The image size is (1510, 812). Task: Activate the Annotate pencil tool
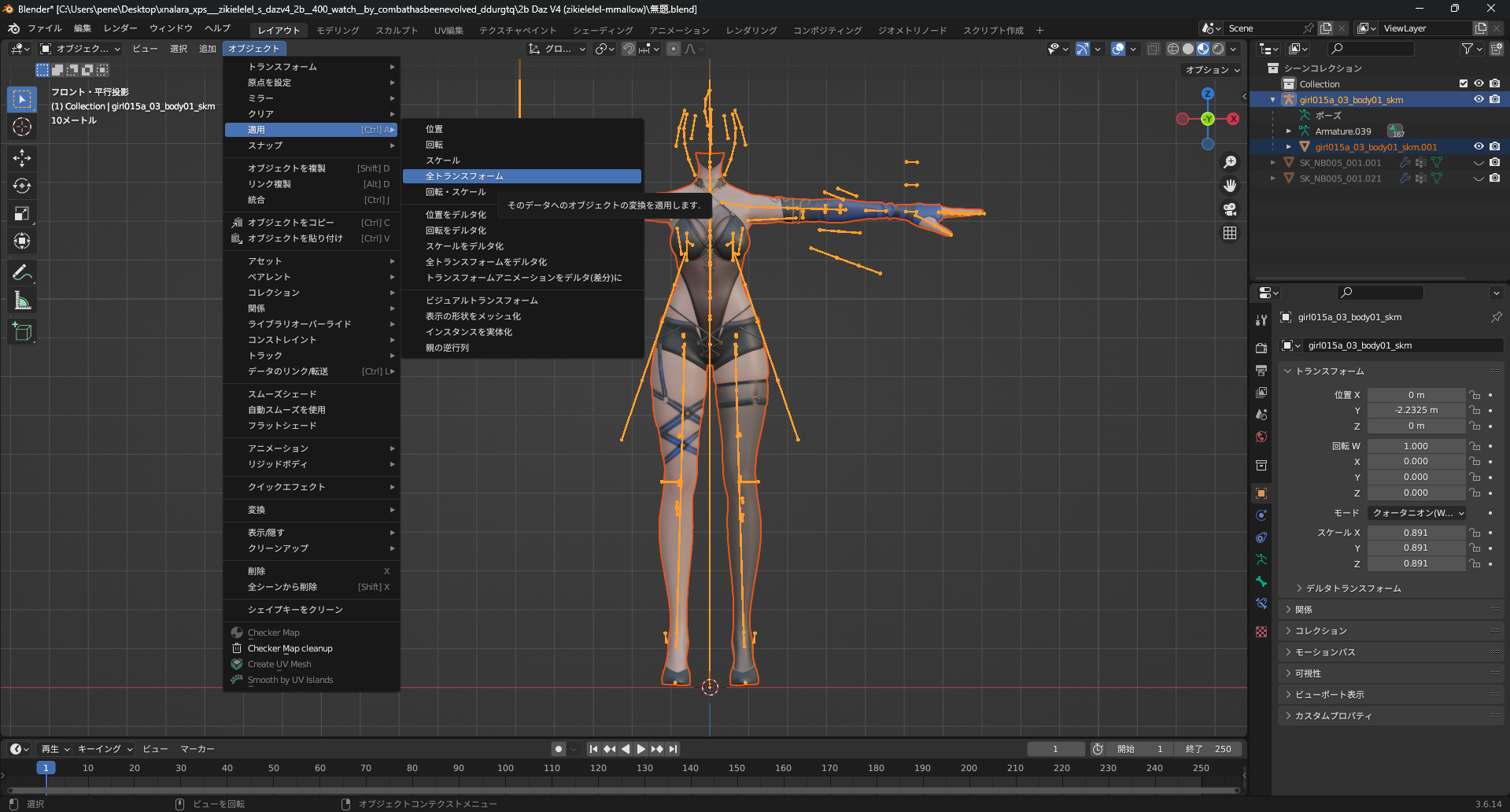point(22,273)
